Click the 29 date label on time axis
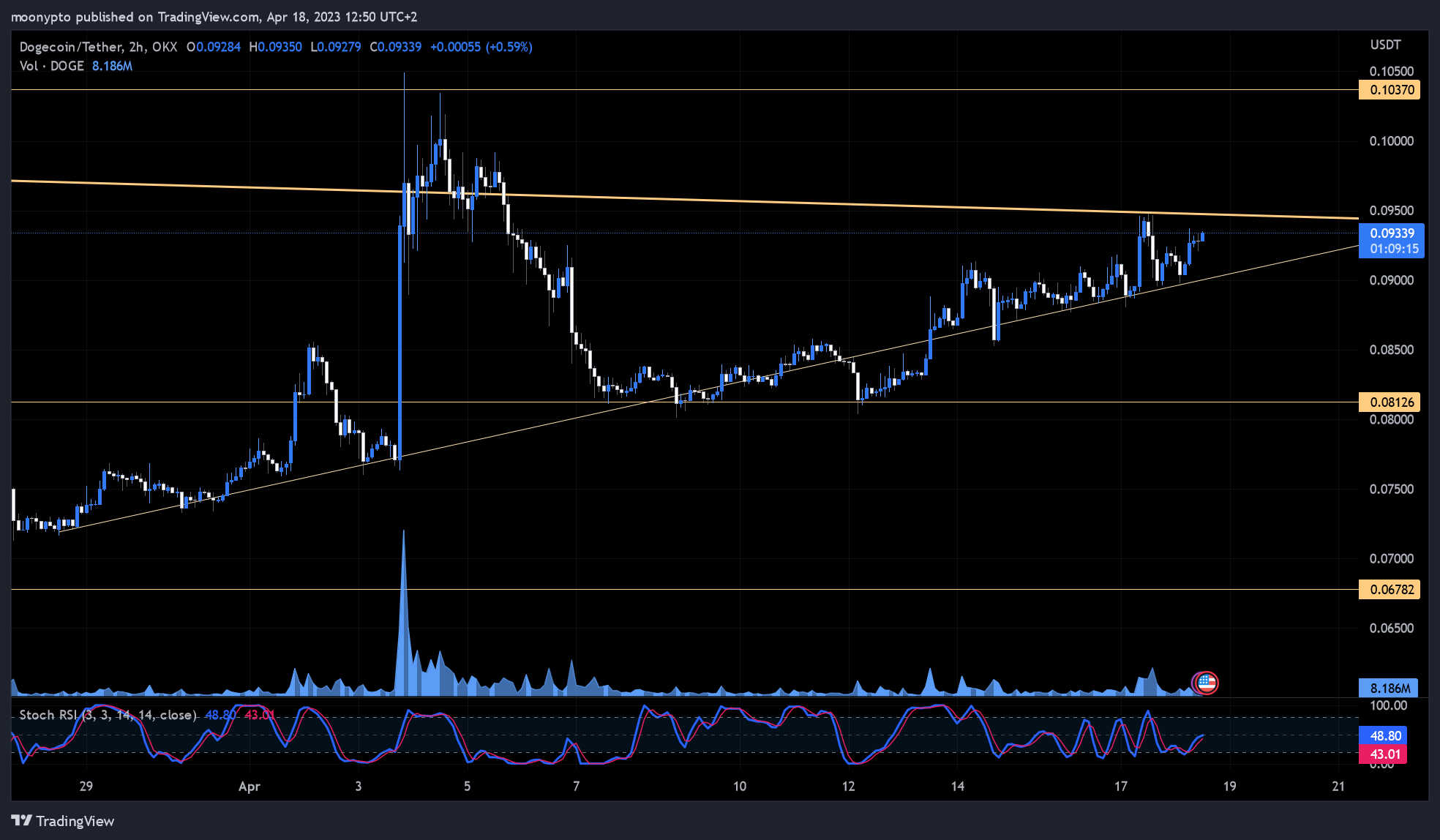Screen dimensions: 1440x840 [x=86, y=786]
